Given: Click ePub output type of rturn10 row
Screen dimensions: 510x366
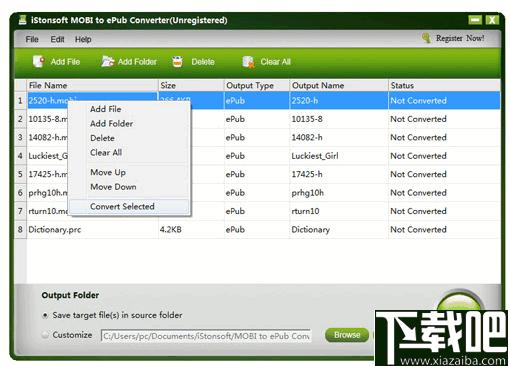Looking at the screenshot, I should (x=235, y=211).
